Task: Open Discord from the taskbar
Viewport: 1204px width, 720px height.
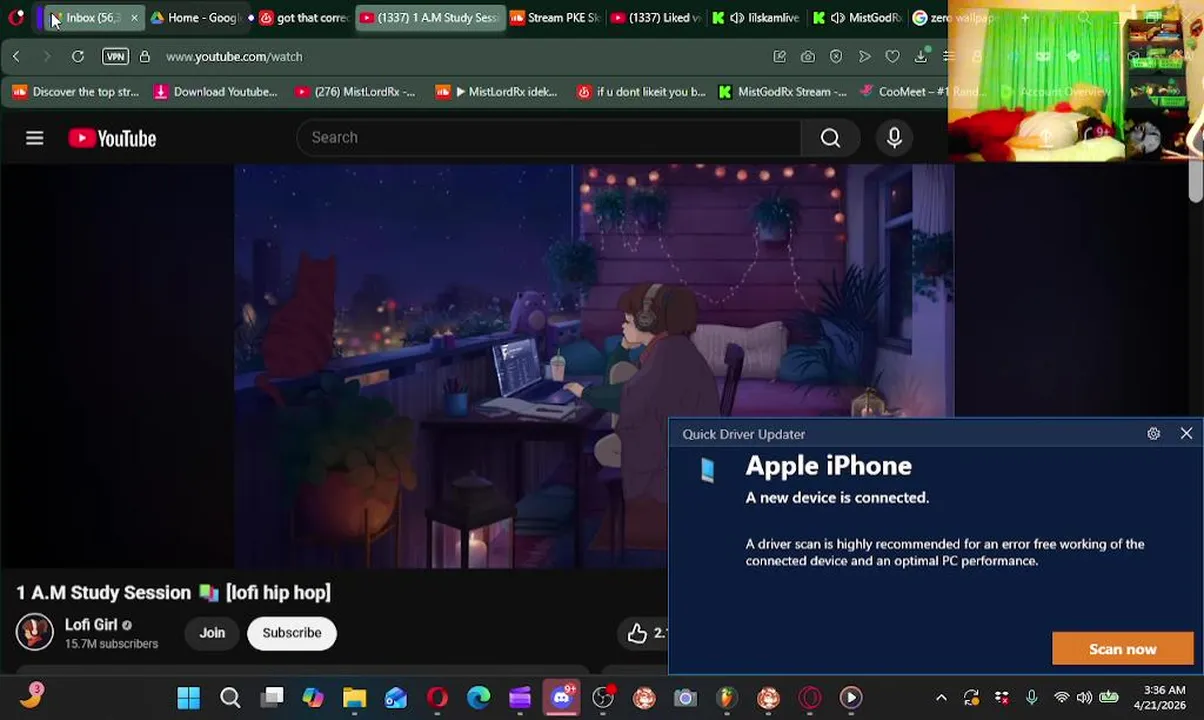Action: coord(561,698)
